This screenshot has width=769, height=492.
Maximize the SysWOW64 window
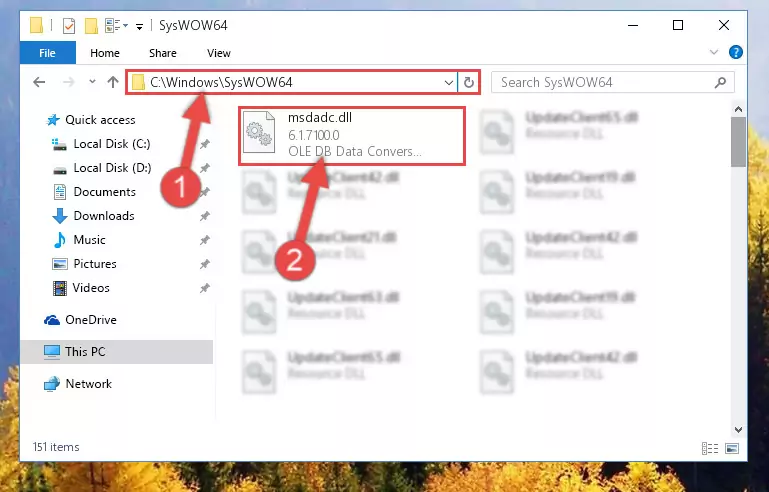[678, 25]
